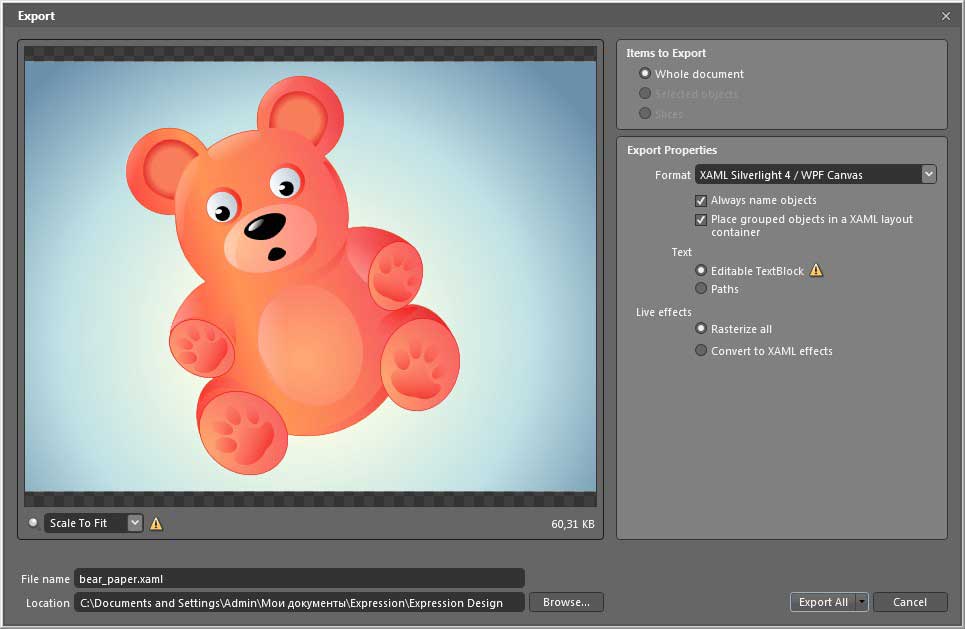Click Browse to choose location
Viewport: 965px width, 629px height.
tap(566, 602)
